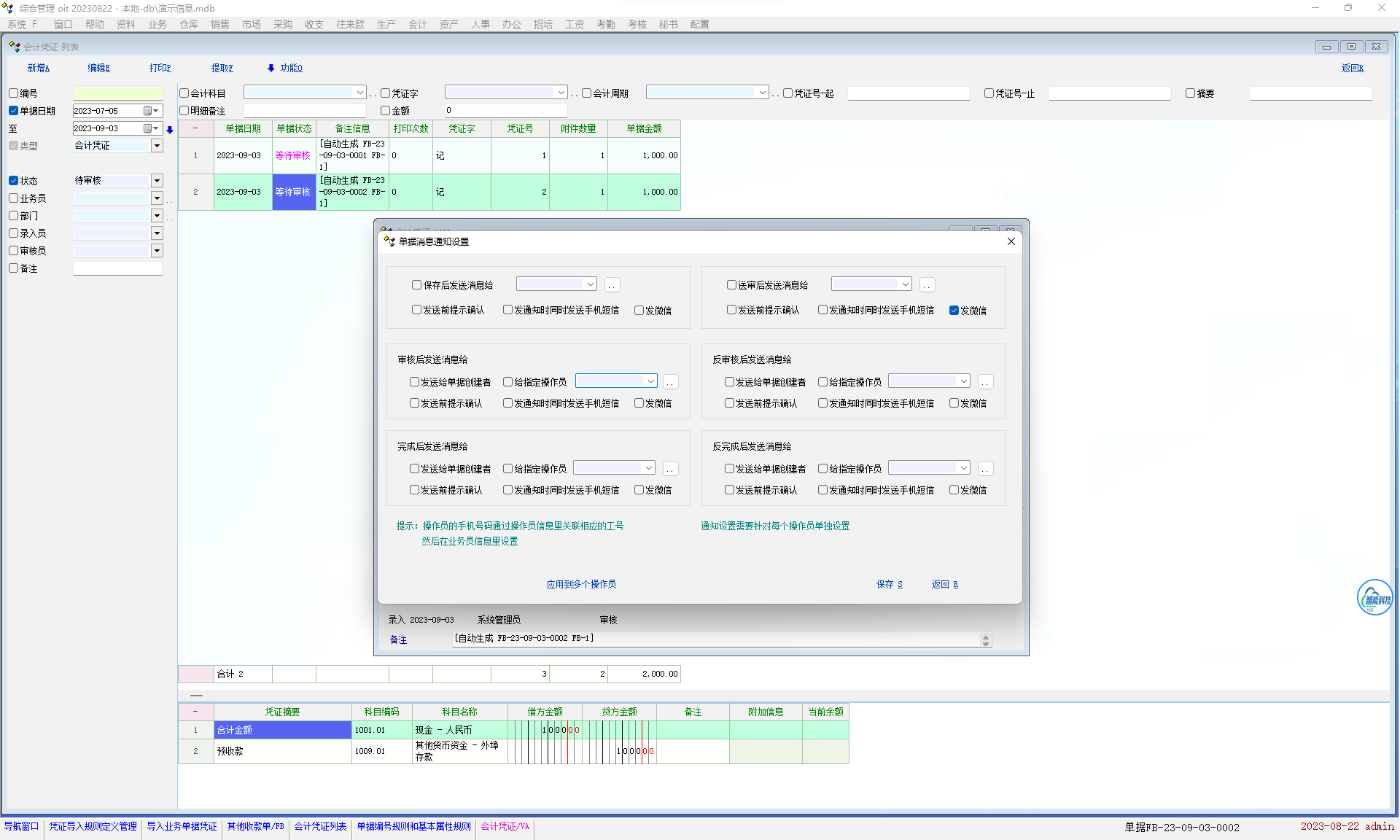The image size is (1400, 840).
Task: Click the blue down-arrow icon beside 功能O
Action: coord(271,68)
